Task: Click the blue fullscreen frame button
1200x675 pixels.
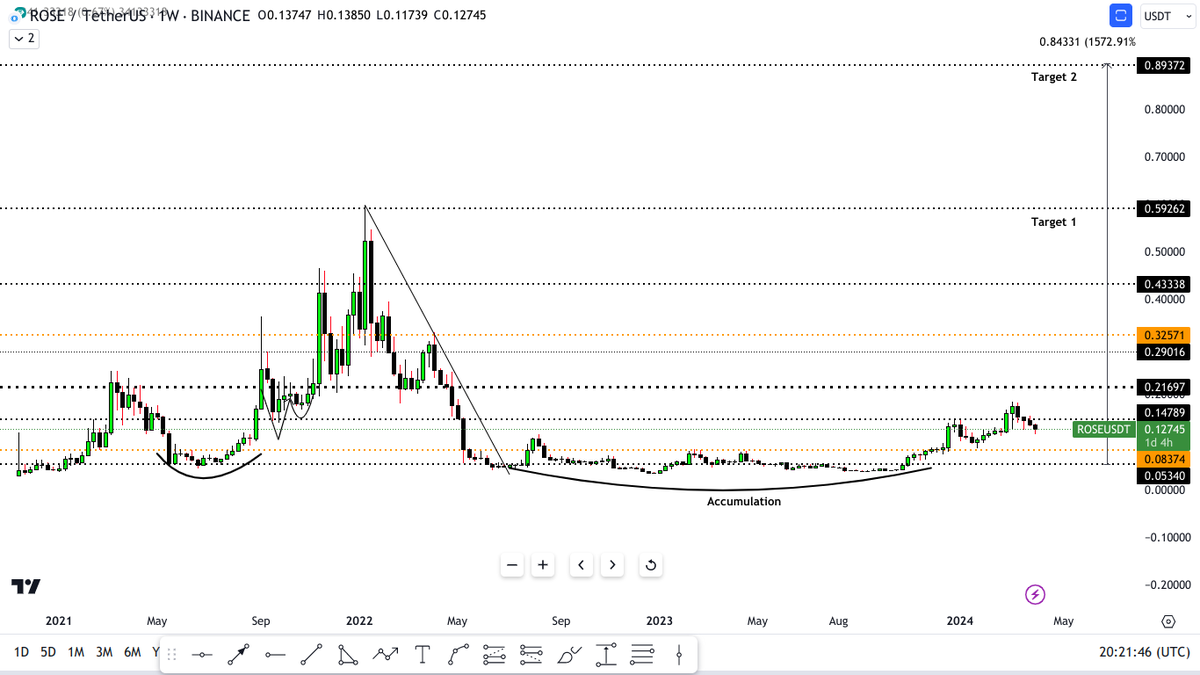Action: point(1121,16)
